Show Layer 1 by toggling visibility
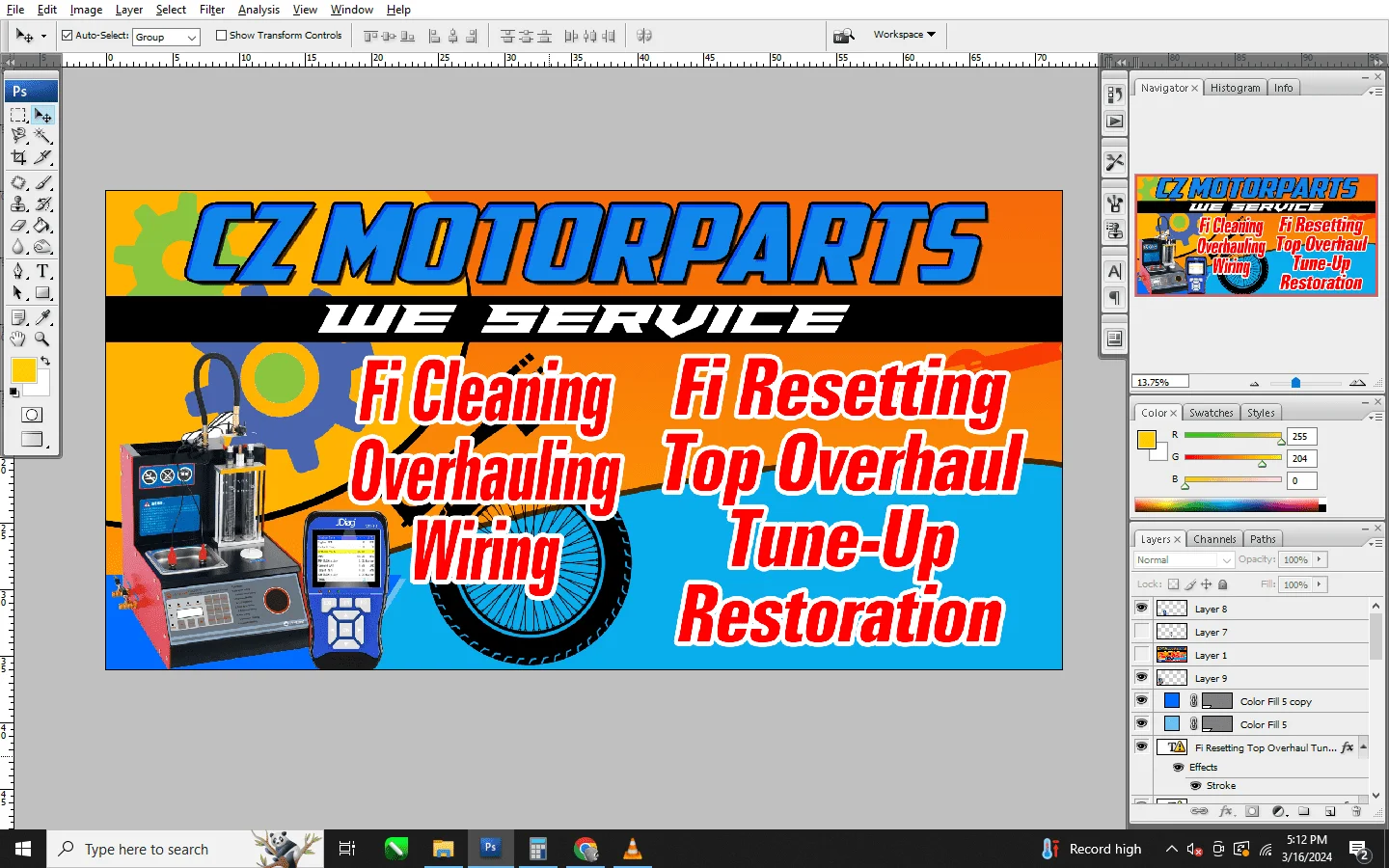This screenshot has width=1389, height=868. pyautogui.click(x=1142, y=655)
